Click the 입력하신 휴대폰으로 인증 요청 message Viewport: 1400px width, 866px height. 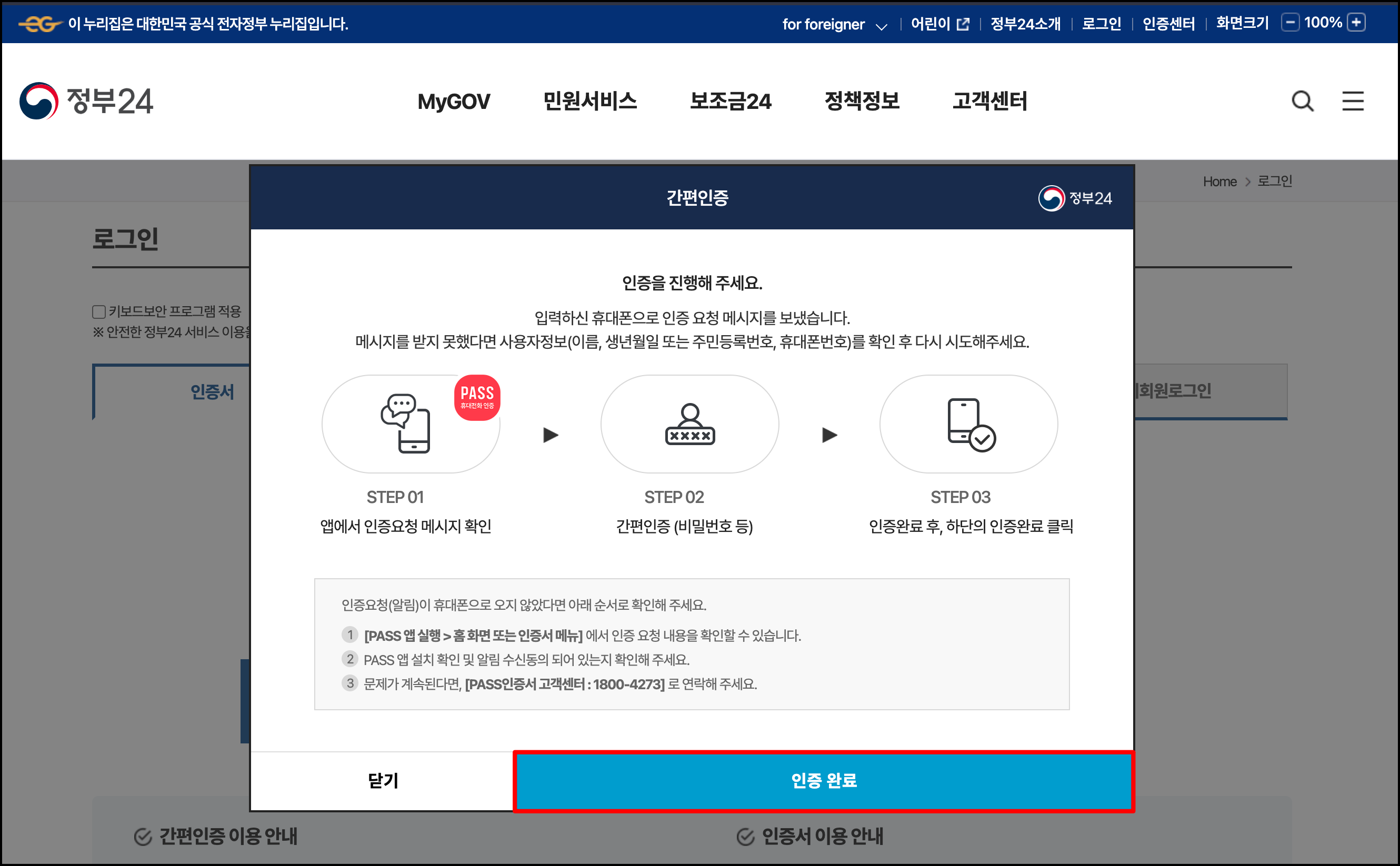692,318
